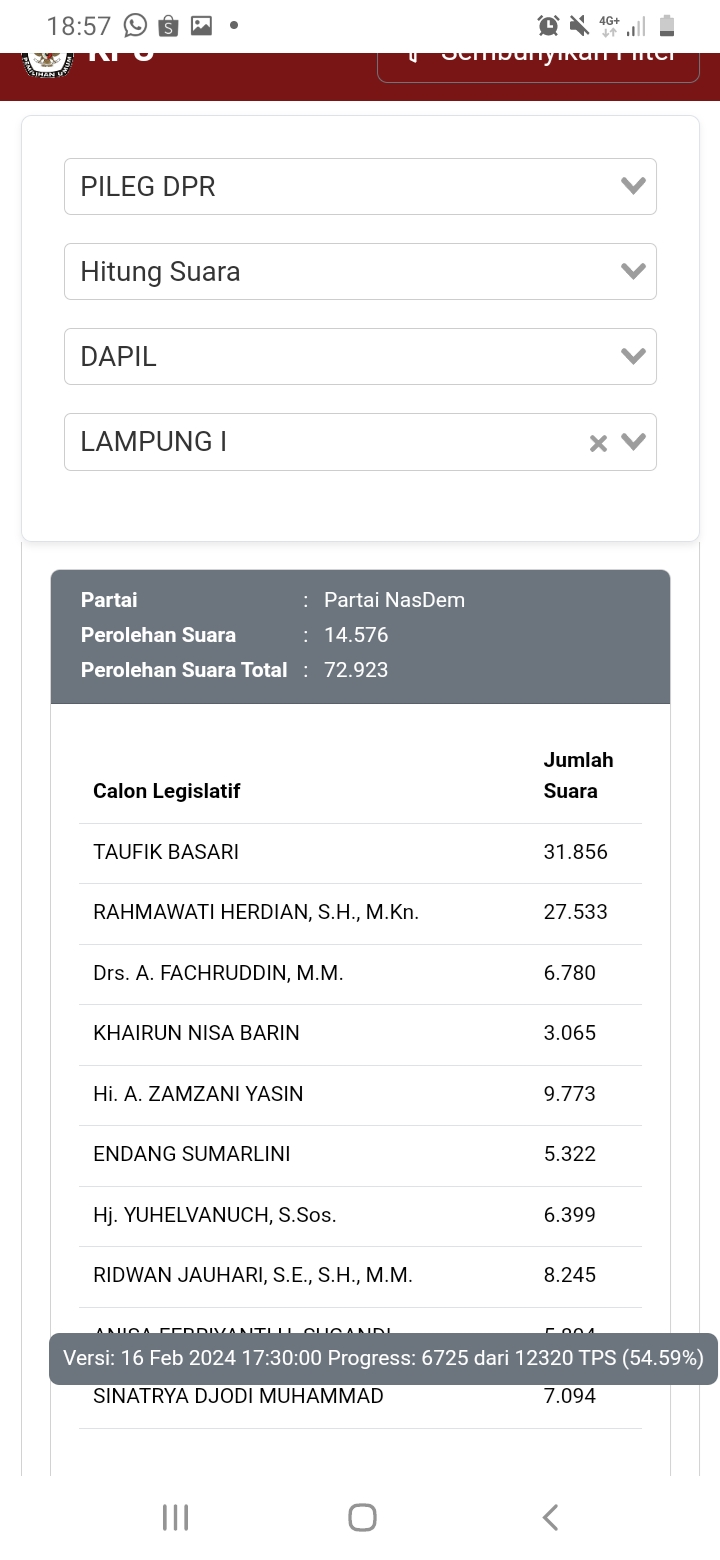Screen dimensions: 720x1560
Task: Tap the Calon Legislatif column header
Action: 167,791
